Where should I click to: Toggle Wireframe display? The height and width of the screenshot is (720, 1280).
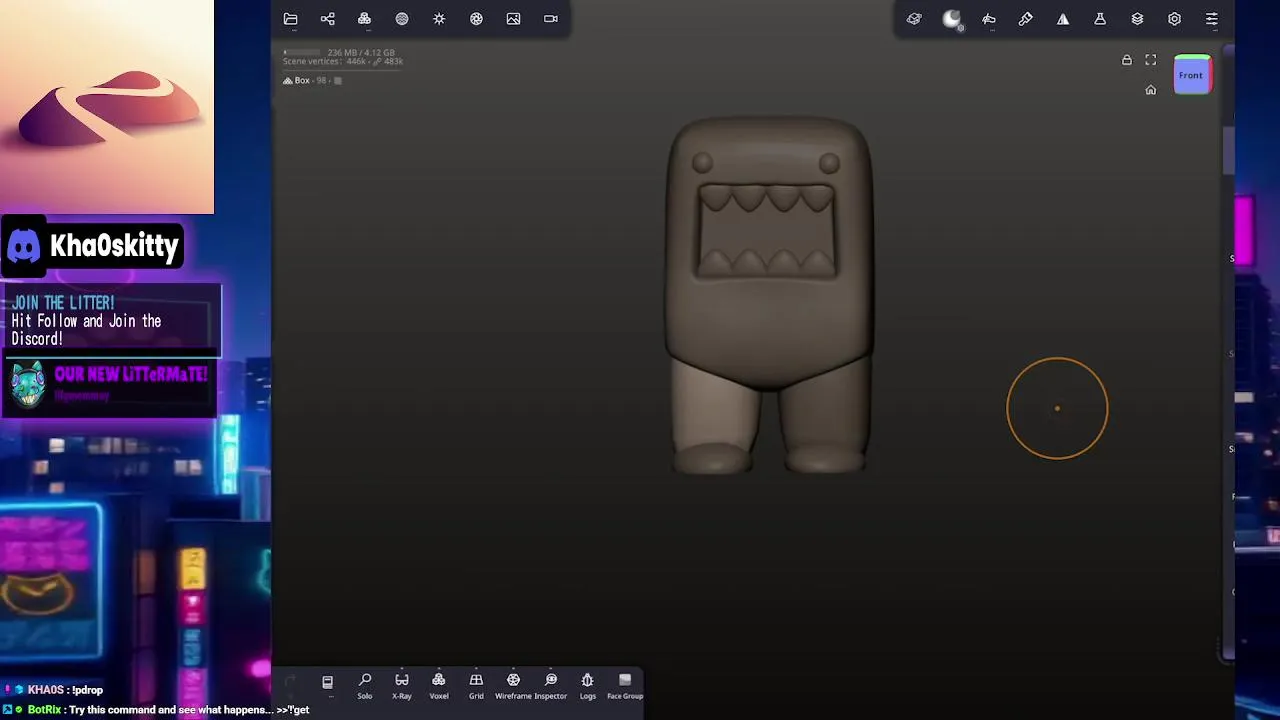[x=513, y=686]
